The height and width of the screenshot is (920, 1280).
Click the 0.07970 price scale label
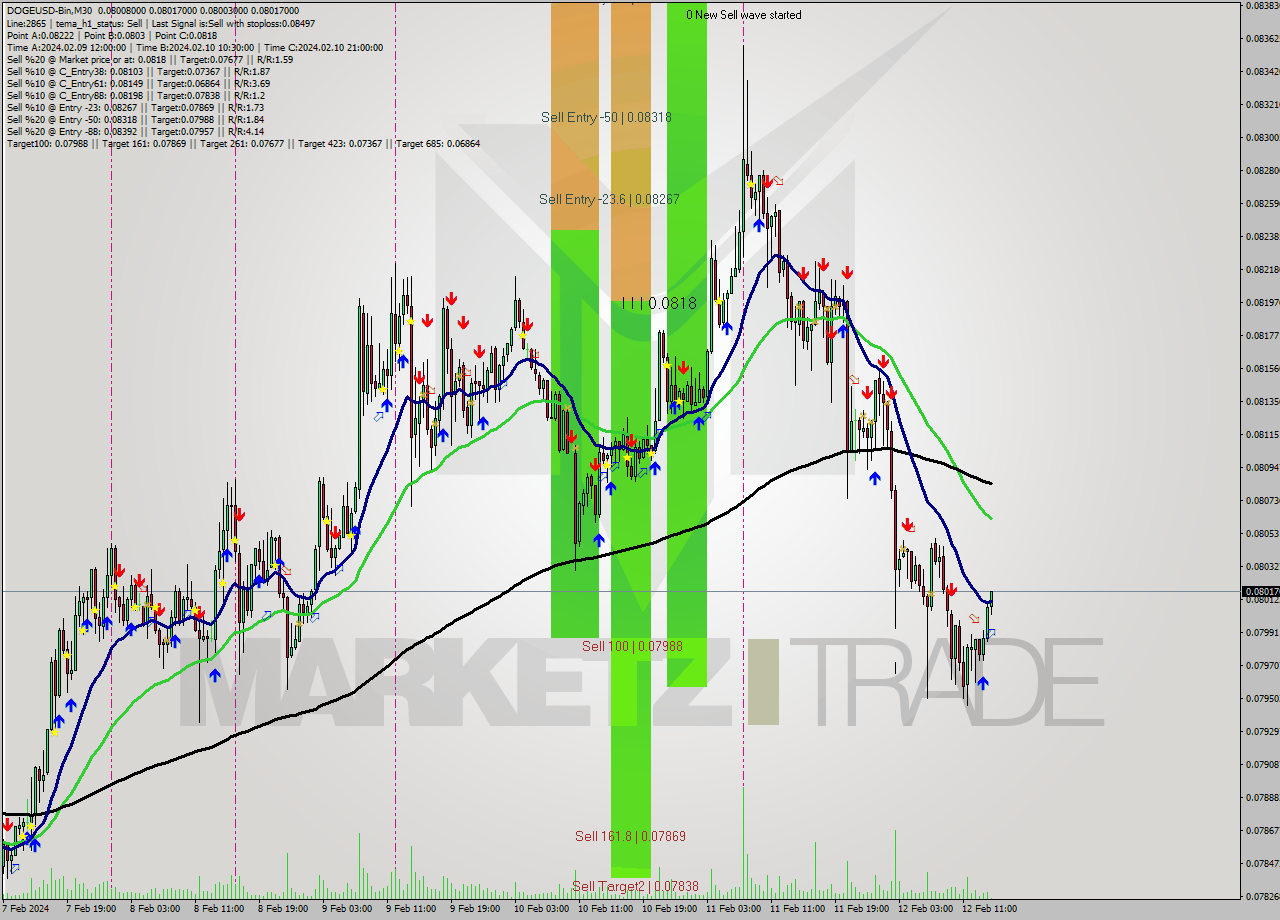click(1261, 665)
